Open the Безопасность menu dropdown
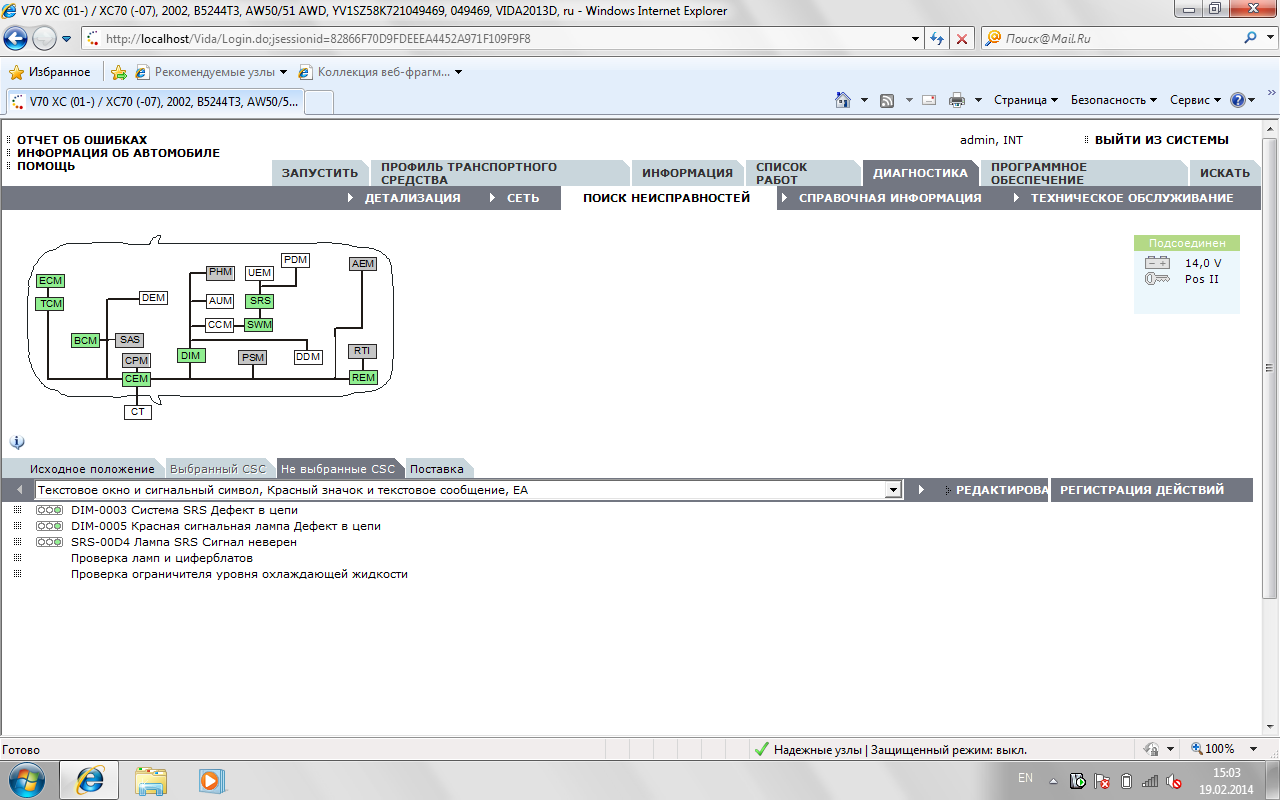Image resolution: width=1280 pixels, height=800 pixels. point(1113,100)
